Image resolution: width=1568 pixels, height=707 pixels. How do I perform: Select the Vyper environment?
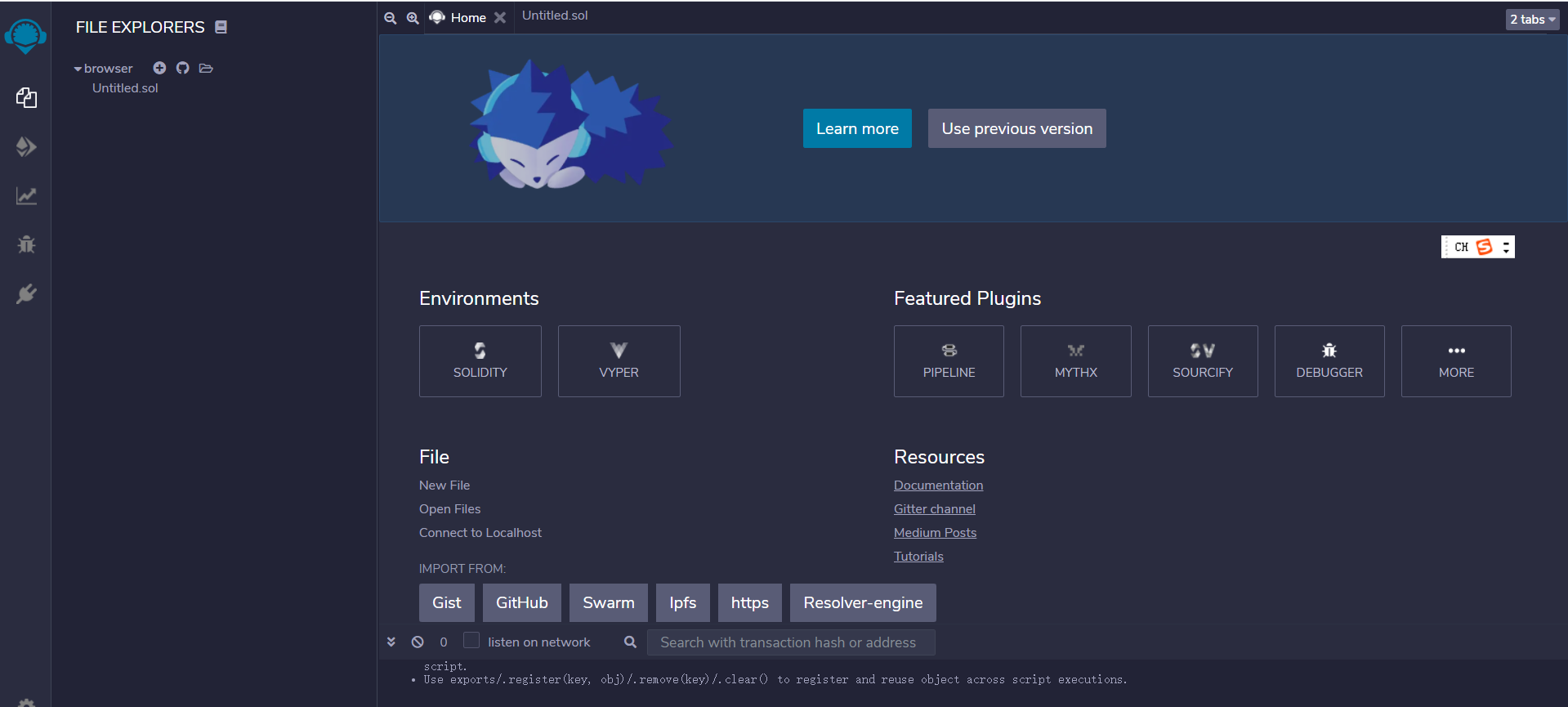[x=619, y=361]
